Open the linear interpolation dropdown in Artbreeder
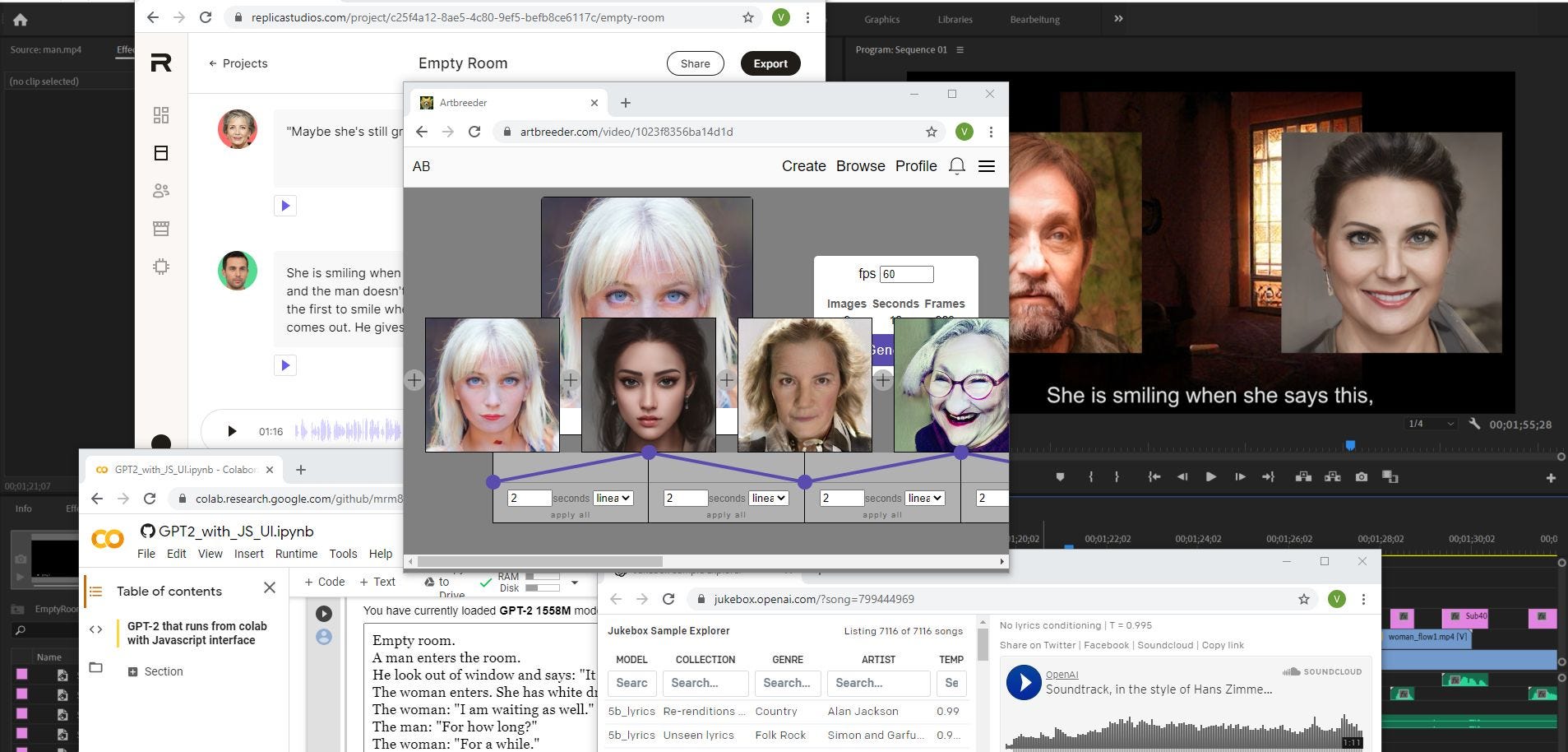The width and height of the screenshot is (1568, 752). 613,498
